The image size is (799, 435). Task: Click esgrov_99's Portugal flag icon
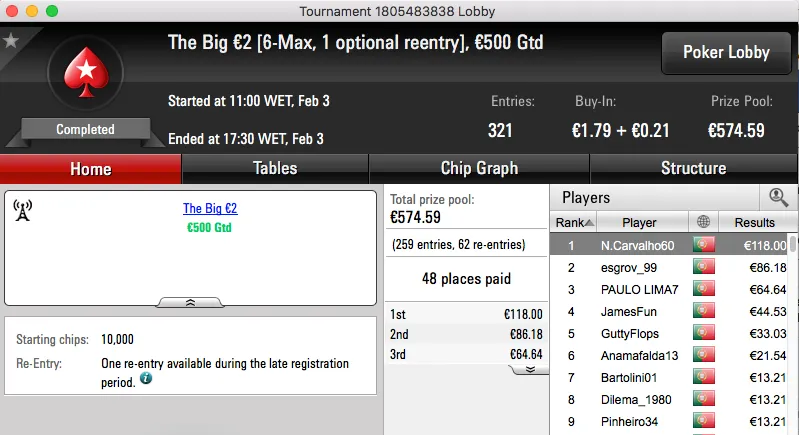pos(704,267)
